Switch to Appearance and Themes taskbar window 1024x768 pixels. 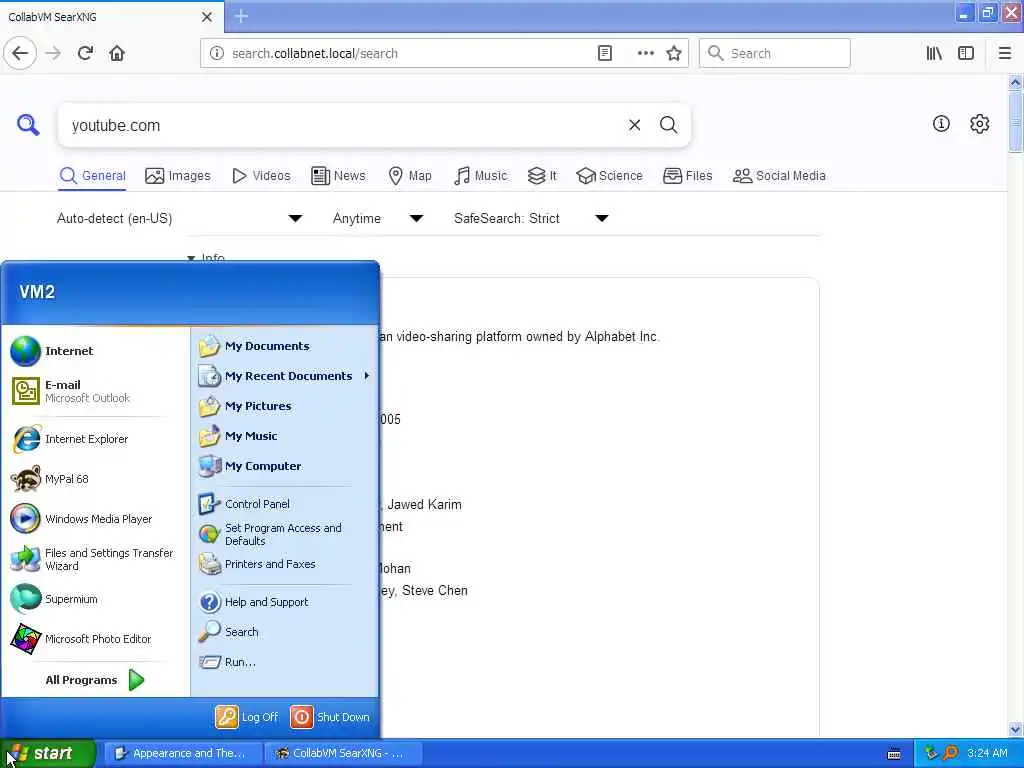click(x=183, y=753)
